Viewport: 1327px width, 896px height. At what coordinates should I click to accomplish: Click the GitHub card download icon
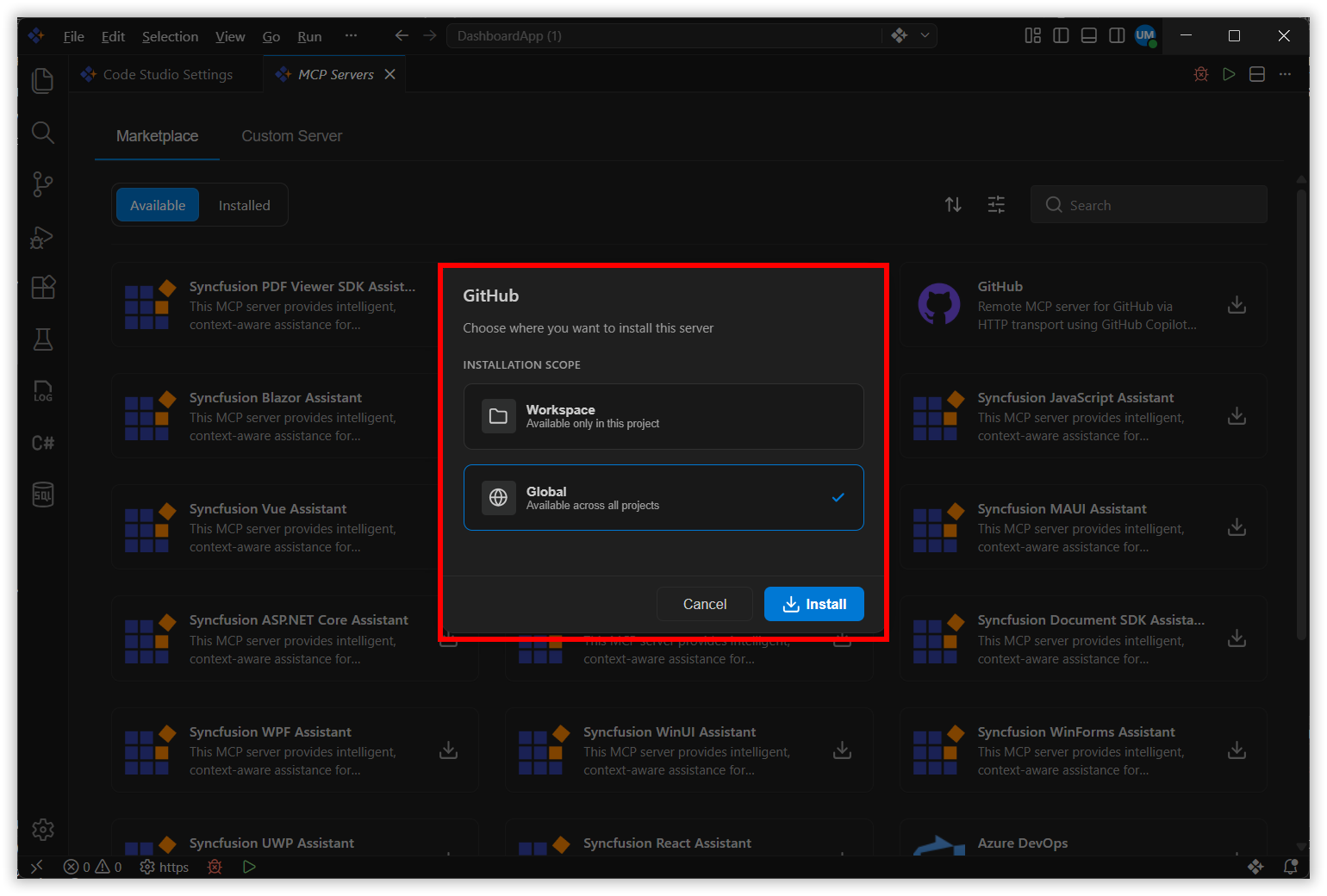[1237, 305]
